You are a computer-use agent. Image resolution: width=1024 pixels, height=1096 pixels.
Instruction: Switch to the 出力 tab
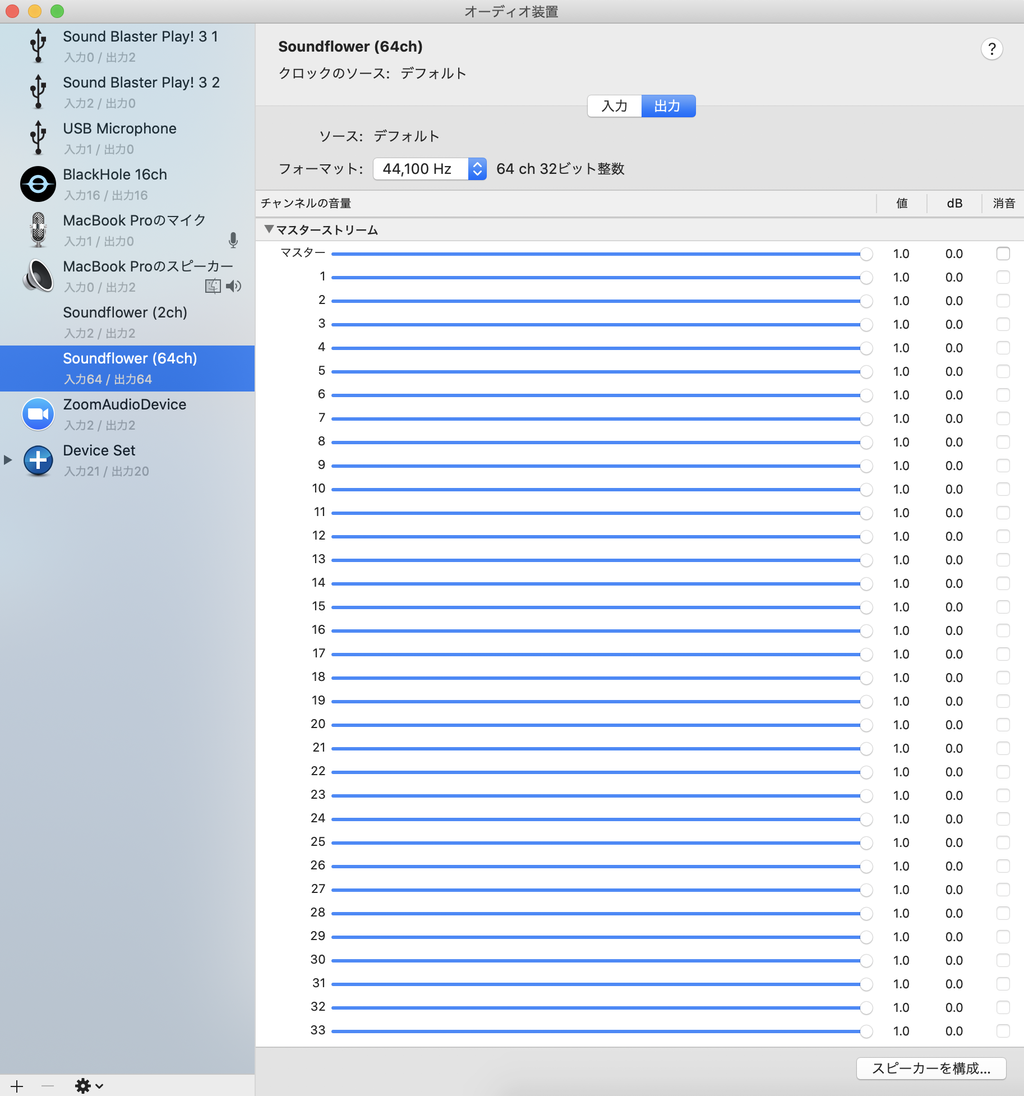coord(668,106)
